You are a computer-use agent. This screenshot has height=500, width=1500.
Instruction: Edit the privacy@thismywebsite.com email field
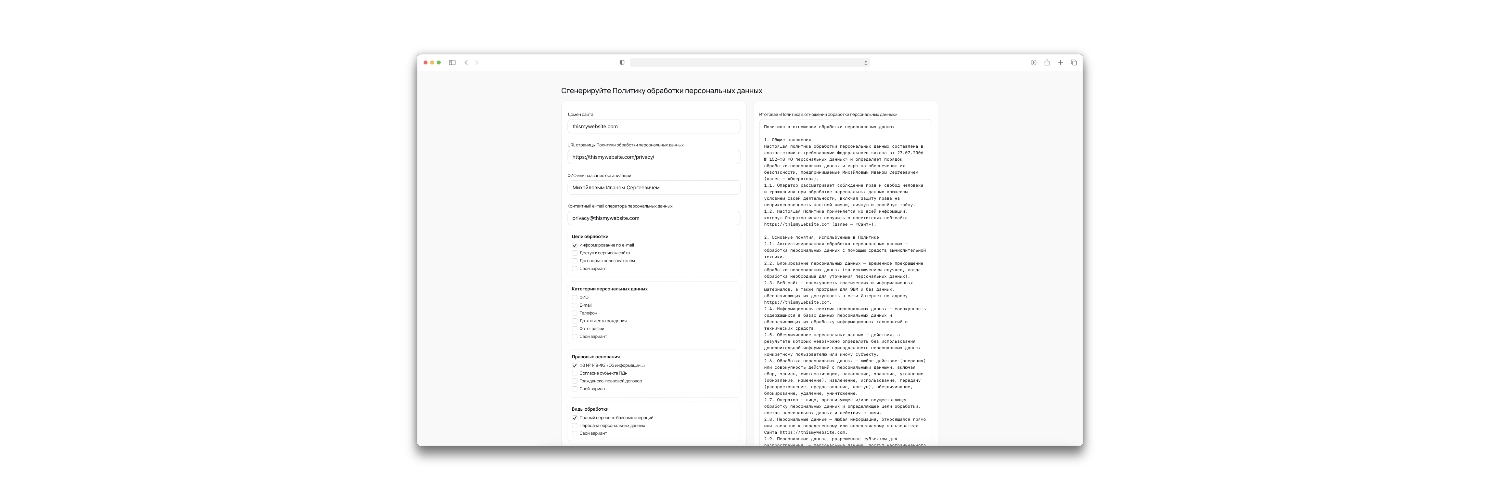click(653, 217)
